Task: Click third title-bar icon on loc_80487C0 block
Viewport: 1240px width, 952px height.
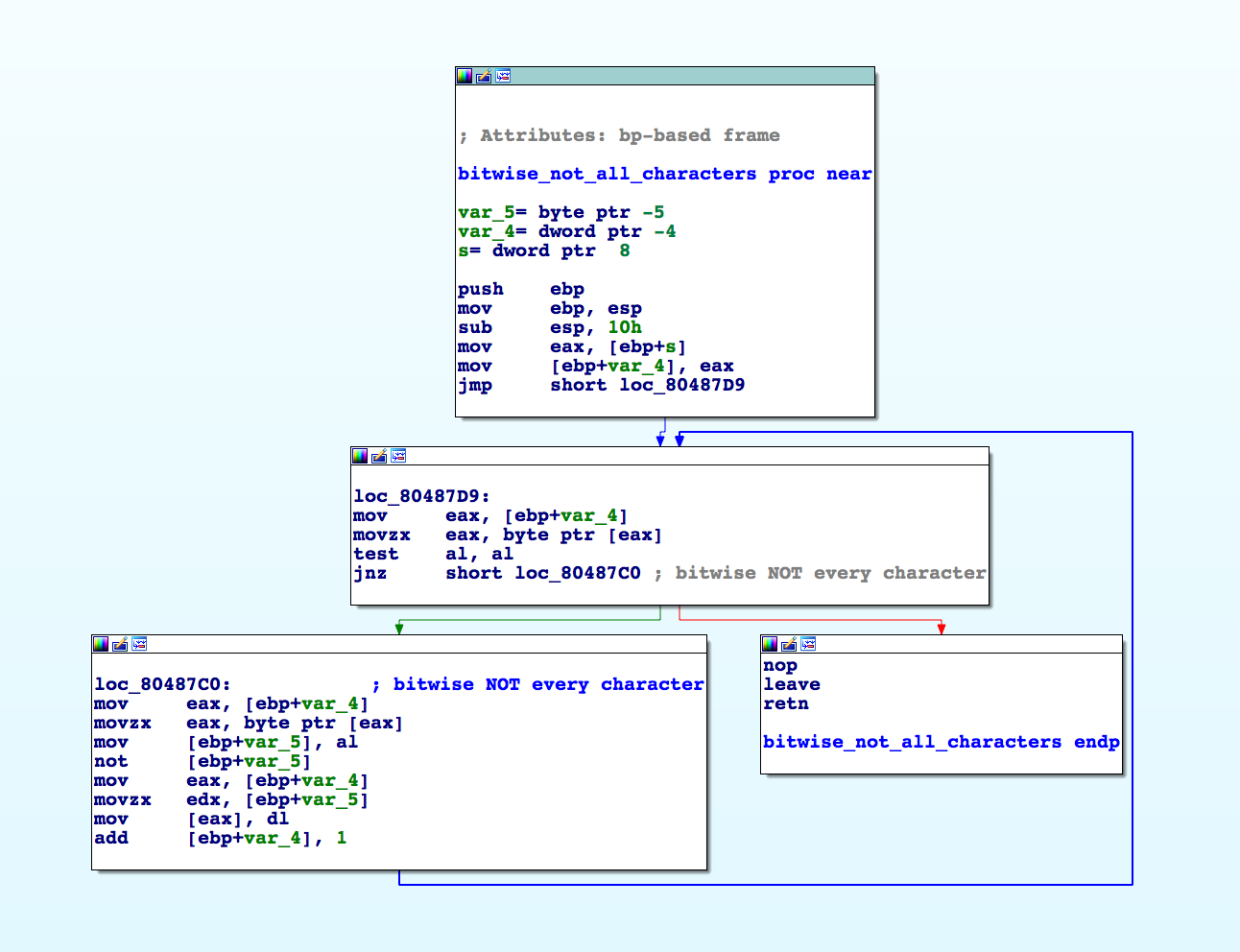Action: point(139,644)
